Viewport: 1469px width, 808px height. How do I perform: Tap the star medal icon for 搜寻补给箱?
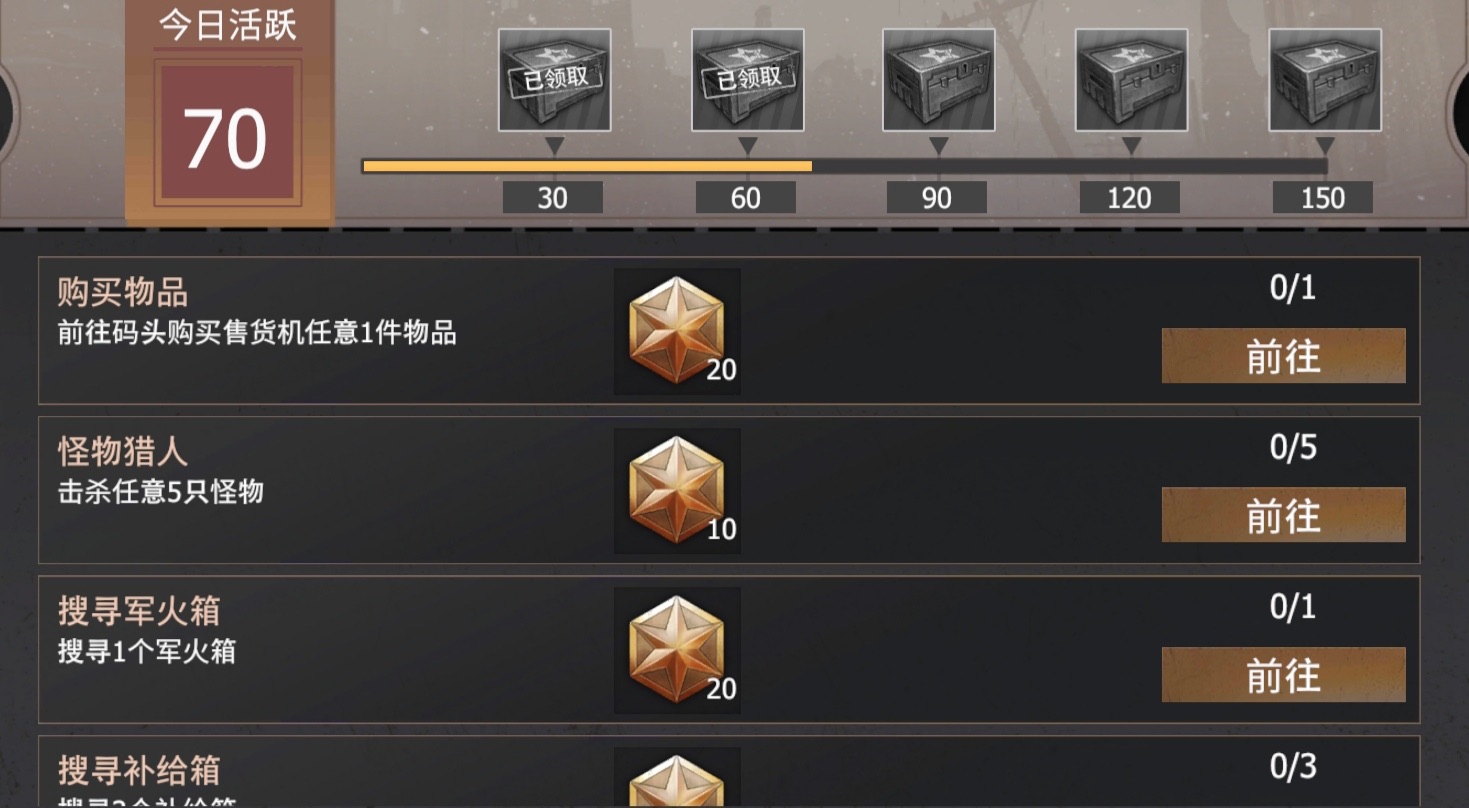(677, 778)
